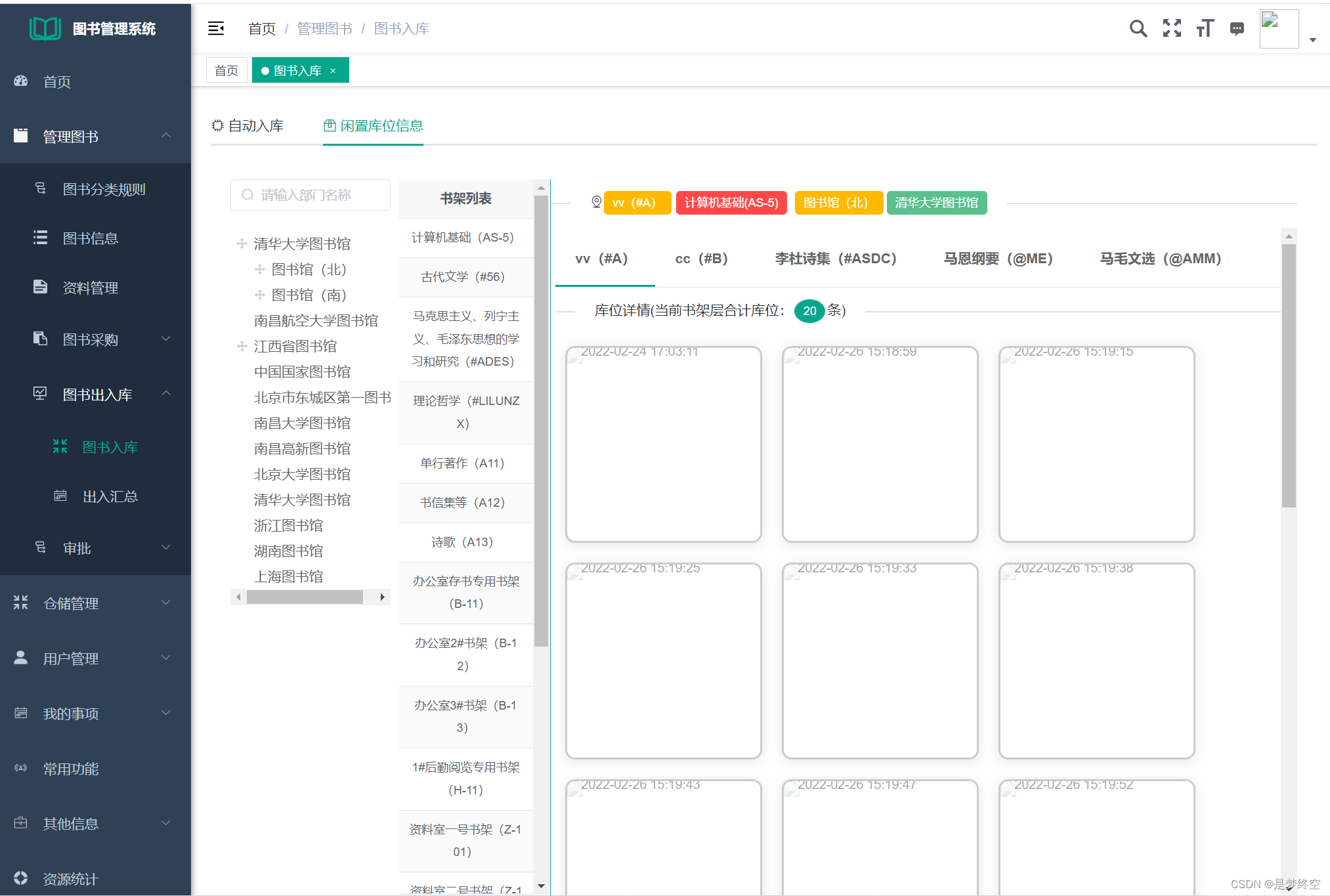Collapse sidebar with the hamburger menu icon
Viewport: 1330px width, 896px height.
click(x=216, y=28)
